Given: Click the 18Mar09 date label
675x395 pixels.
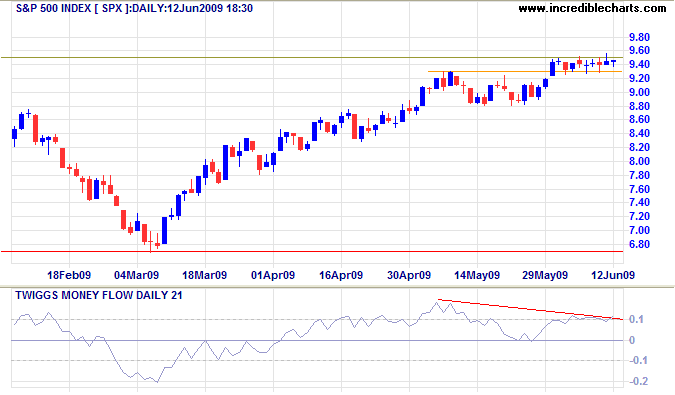Looking at the screenshot, I should click(x=204, y=275).
